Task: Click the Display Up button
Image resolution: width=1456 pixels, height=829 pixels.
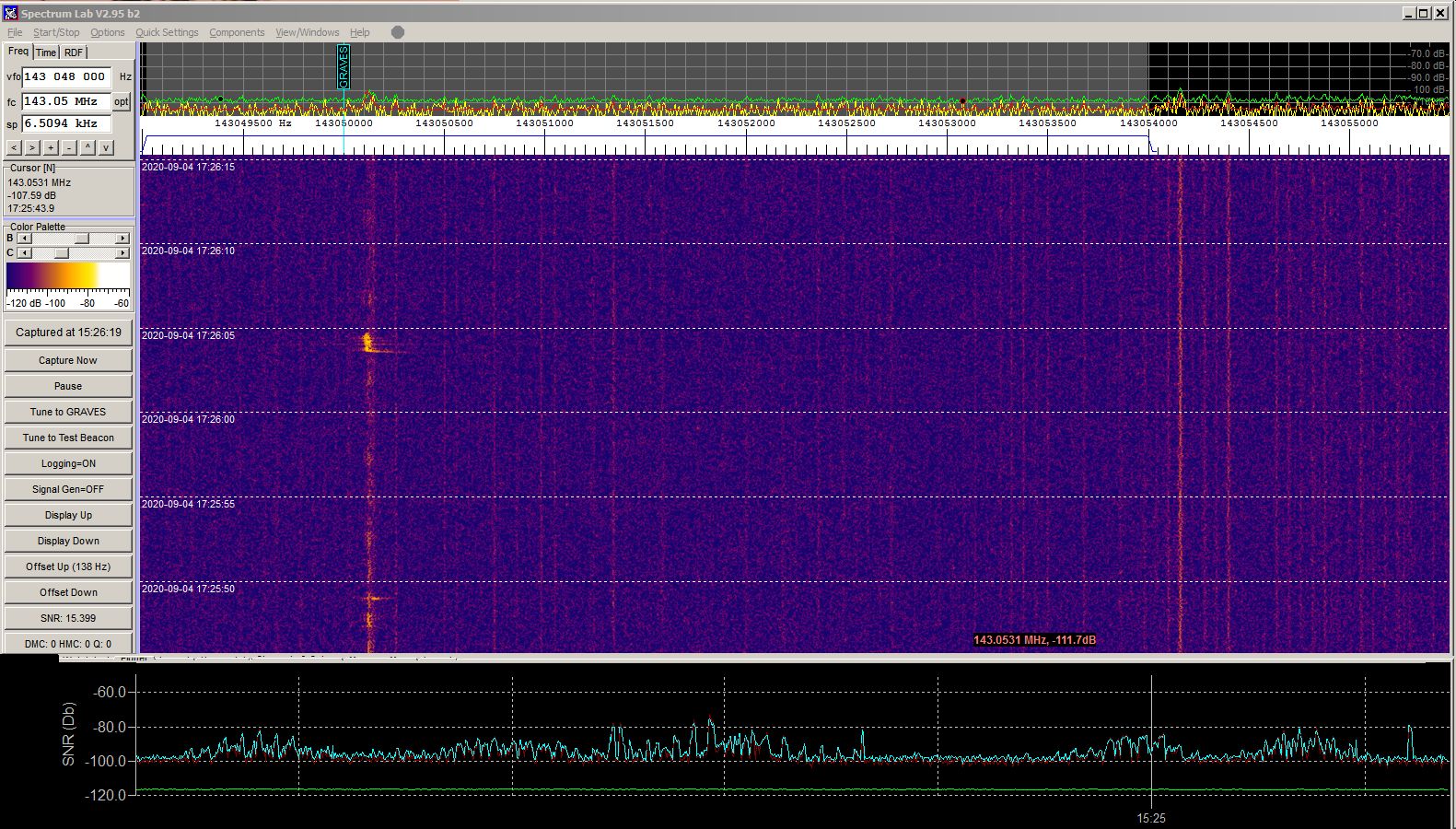Action: click(x=68, y=515)
